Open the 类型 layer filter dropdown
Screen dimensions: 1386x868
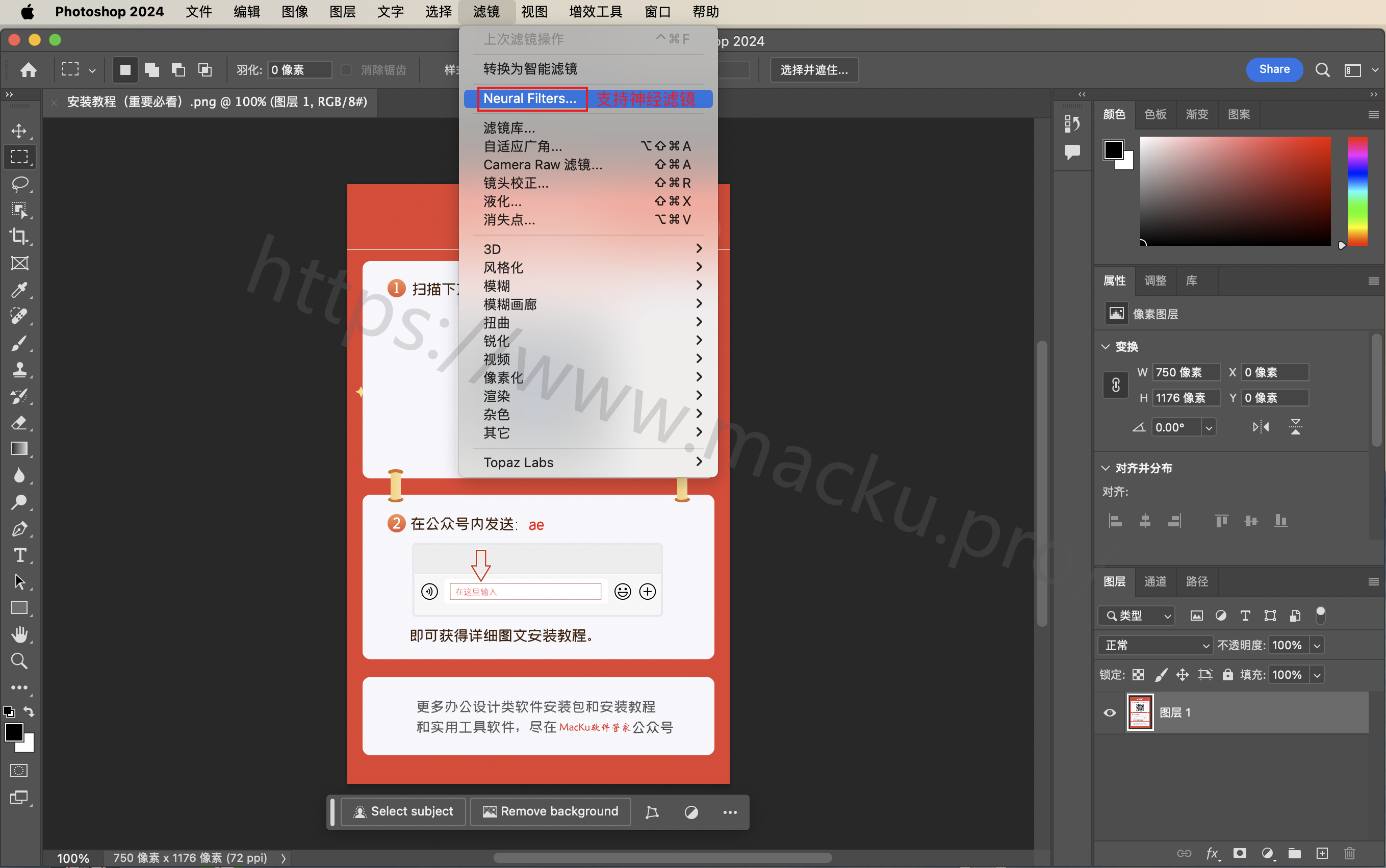coord(1136,616)
